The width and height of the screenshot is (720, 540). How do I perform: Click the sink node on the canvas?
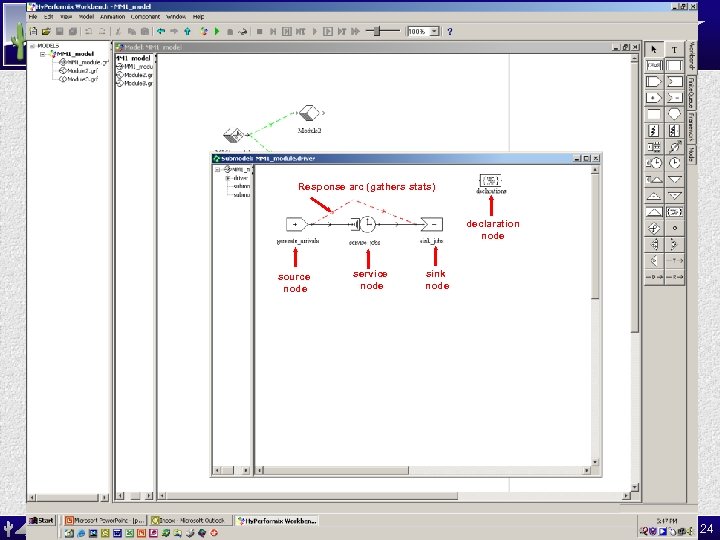pos(432,224)
